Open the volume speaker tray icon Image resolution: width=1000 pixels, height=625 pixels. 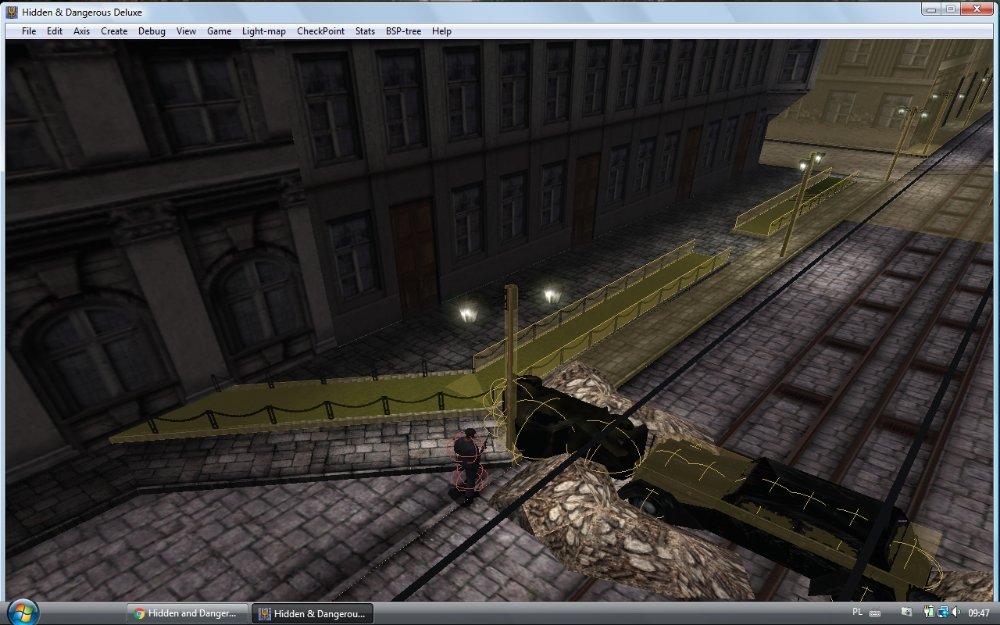tap(956, 612)
